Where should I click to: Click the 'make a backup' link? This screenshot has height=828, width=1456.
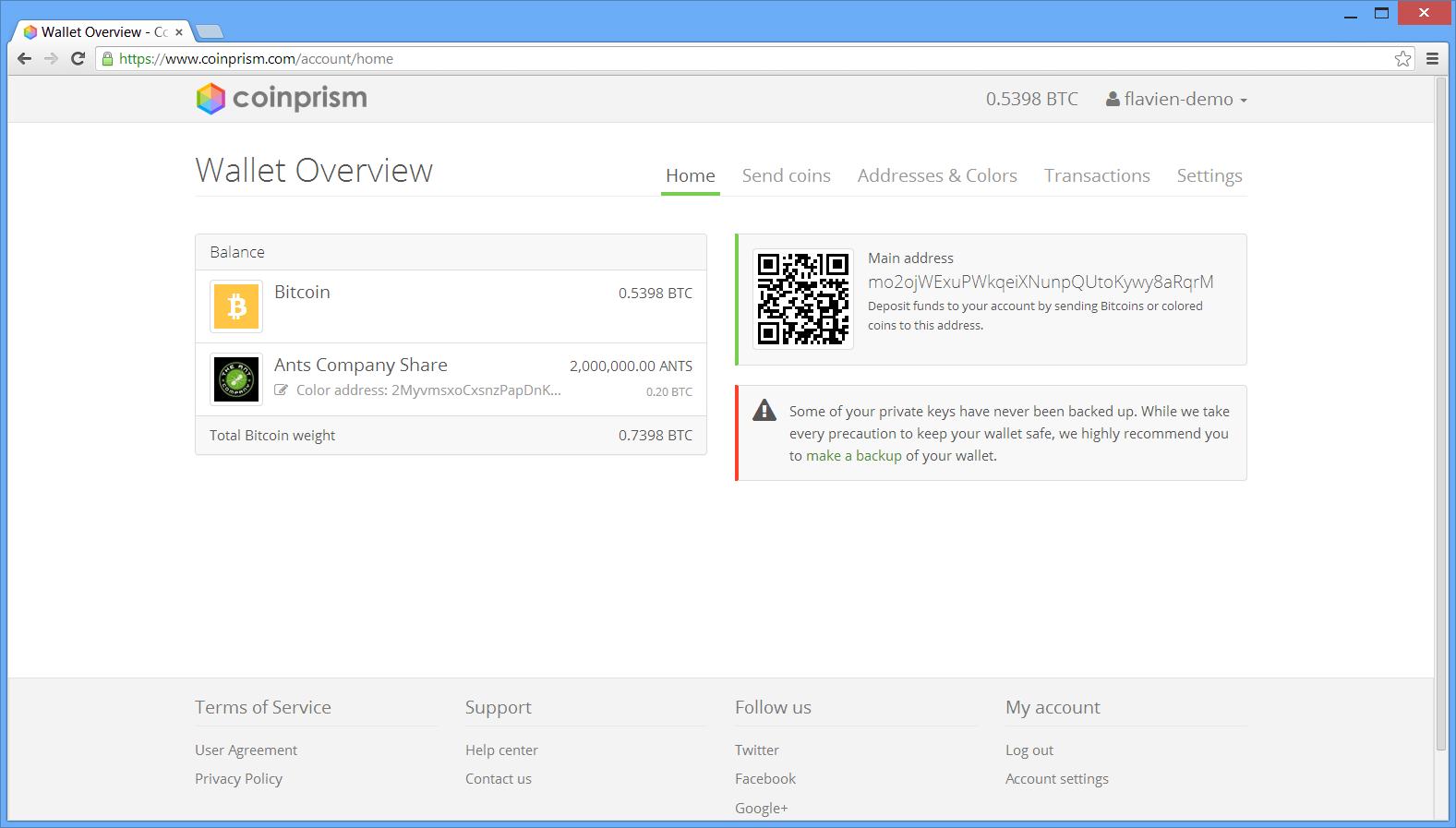click(854, 456)
